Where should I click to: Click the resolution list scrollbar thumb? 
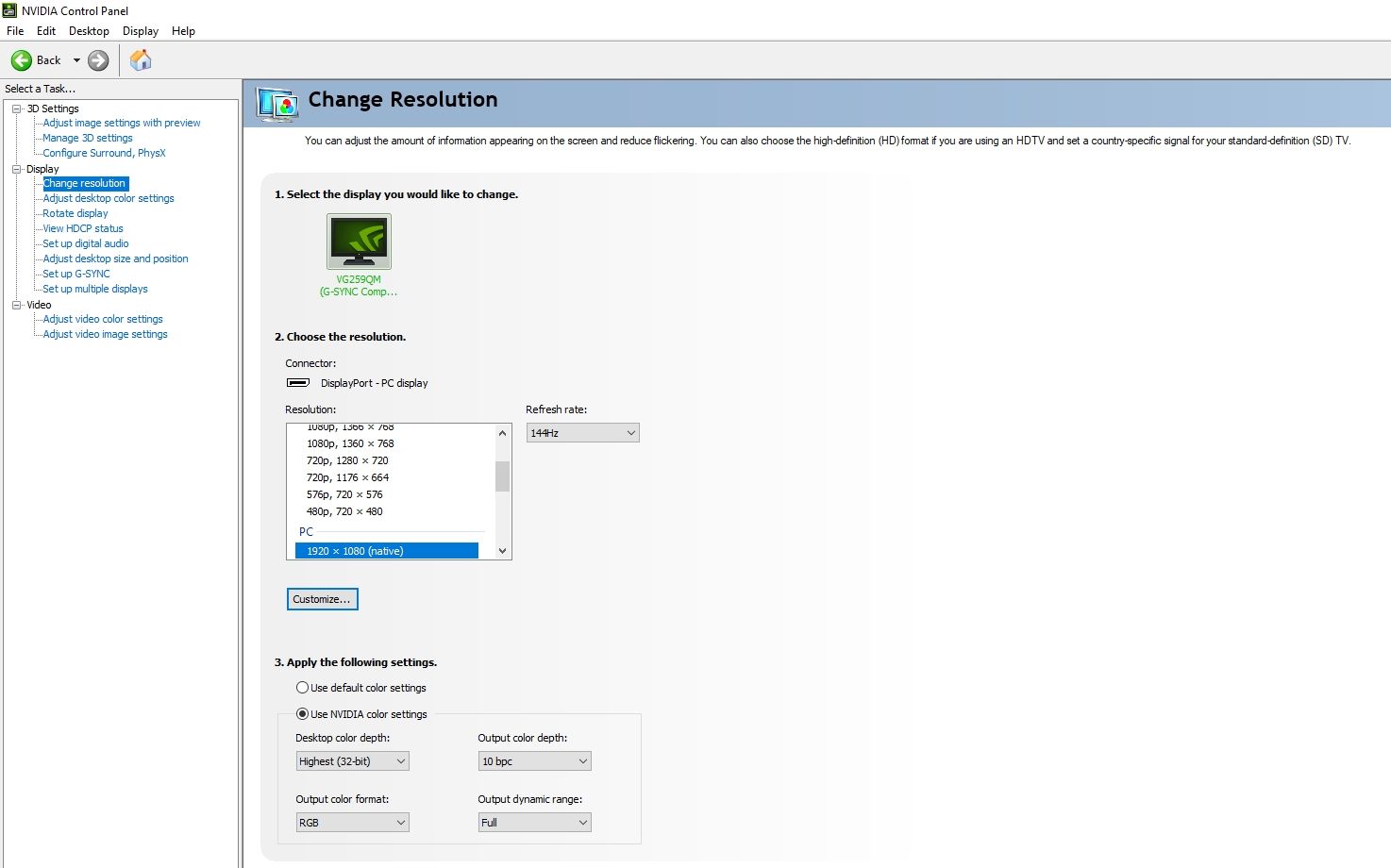(x=502, y=476)
